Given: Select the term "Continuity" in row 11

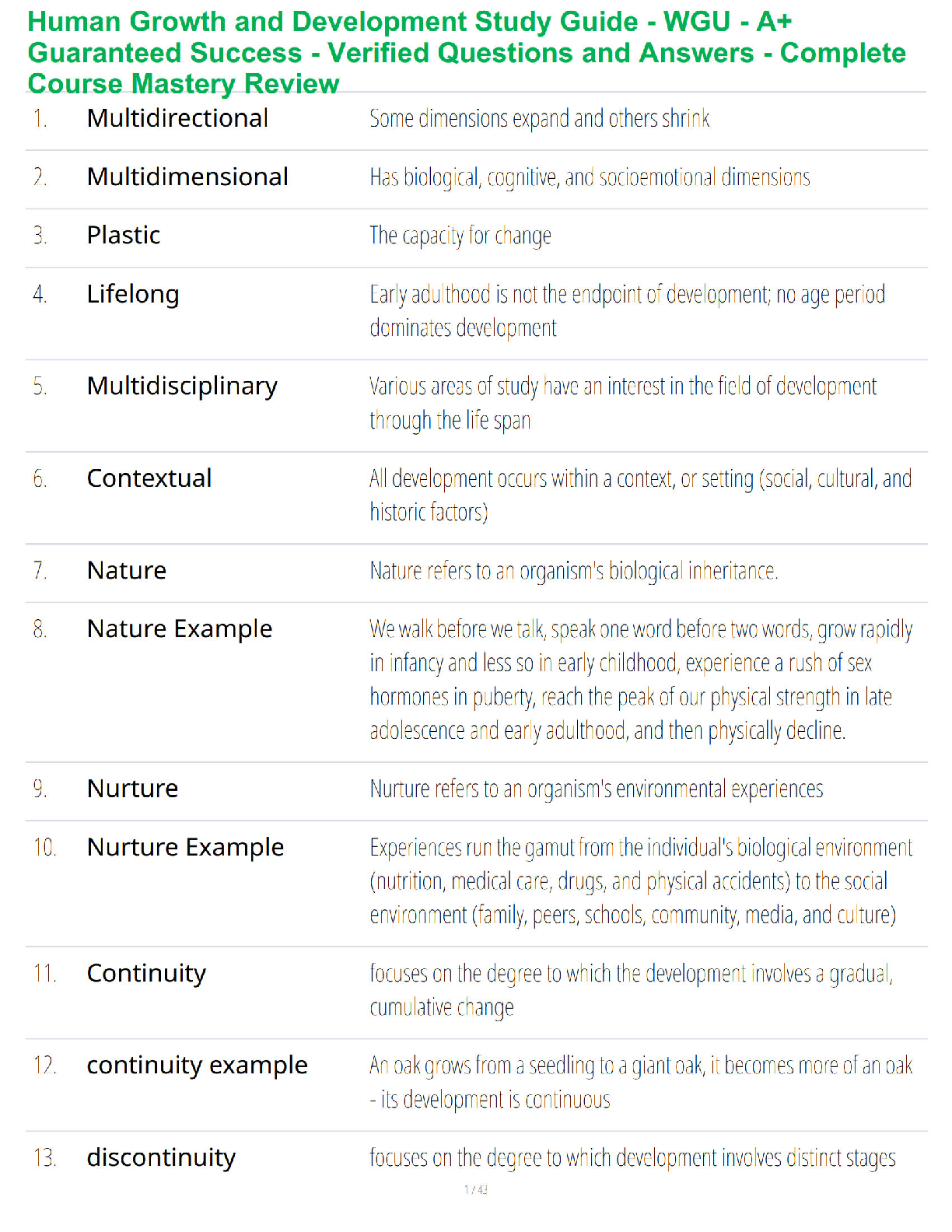Looking at the screenshot, I should click(x=146, y=973).
